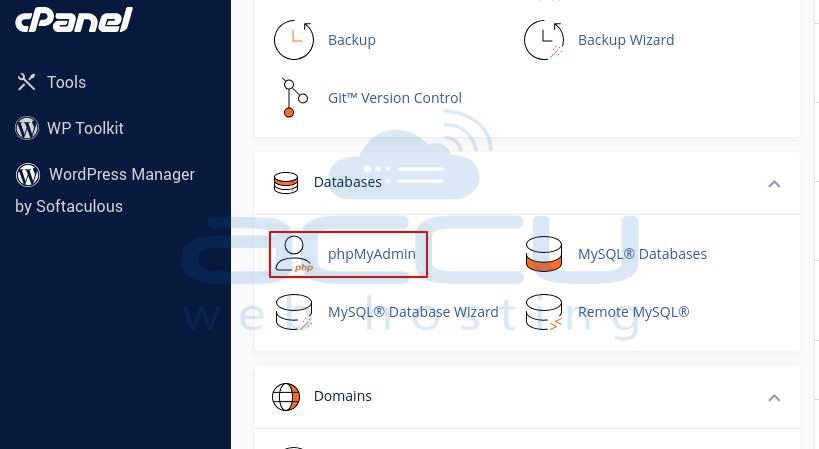The image size is (819, 449).
Task: Open Git Version Control link
Action: point(395,98)
